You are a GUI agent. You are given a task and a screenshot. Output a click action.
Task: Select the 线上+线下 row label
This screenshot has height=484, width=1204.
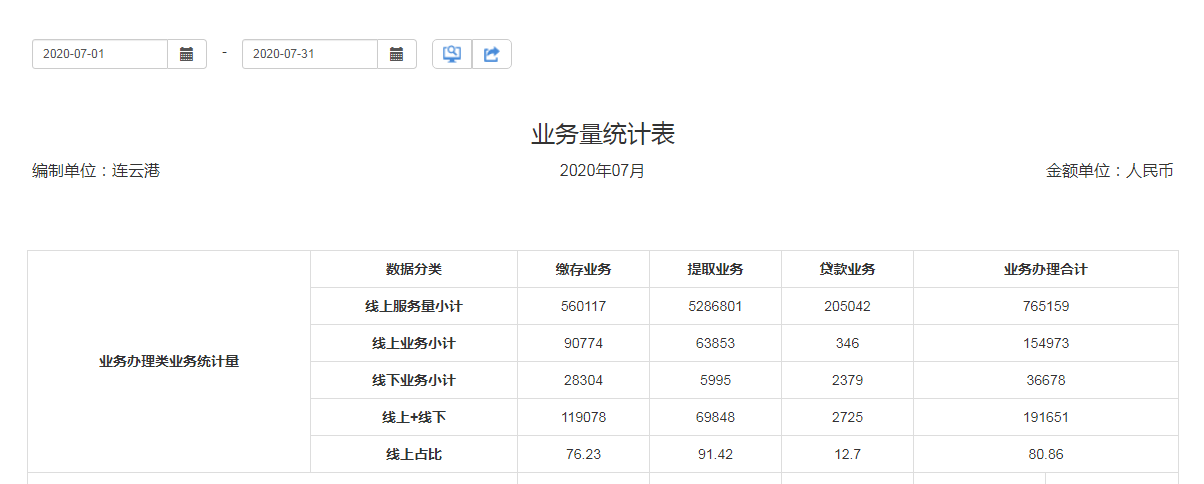pyautogui.click(x=414, y=417)
